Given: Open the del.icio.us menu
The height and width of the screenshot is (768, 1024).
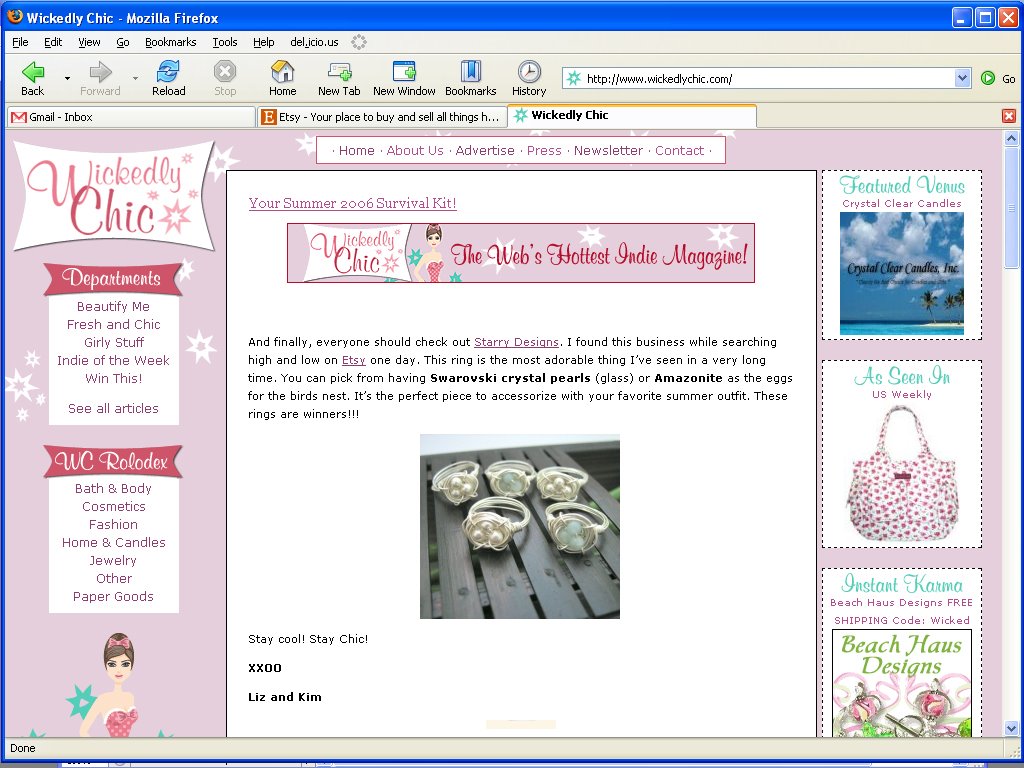Looking at the screenshot, I should tap(314, 42).
